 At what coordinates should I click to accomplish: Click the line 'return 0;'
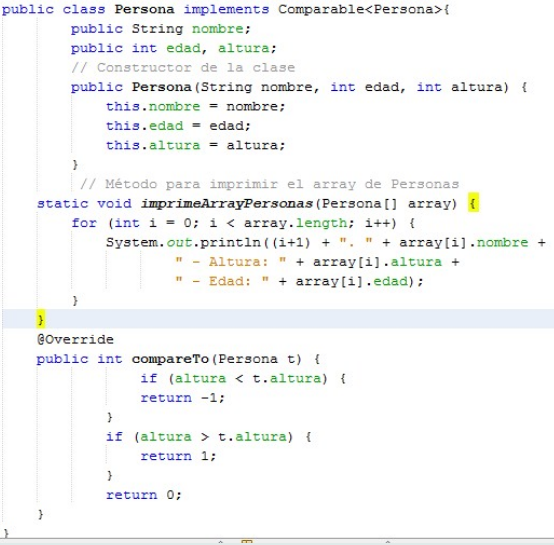click(x=143, y=495)
